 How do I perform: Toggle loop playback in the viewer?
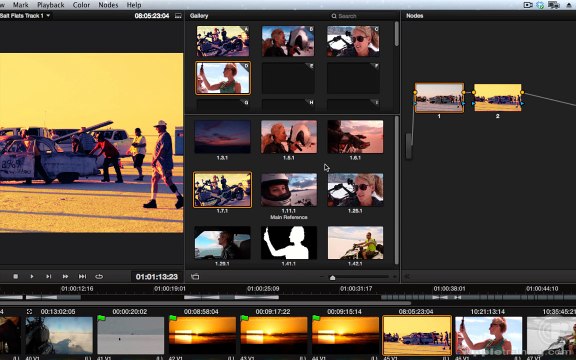[99, 276]
